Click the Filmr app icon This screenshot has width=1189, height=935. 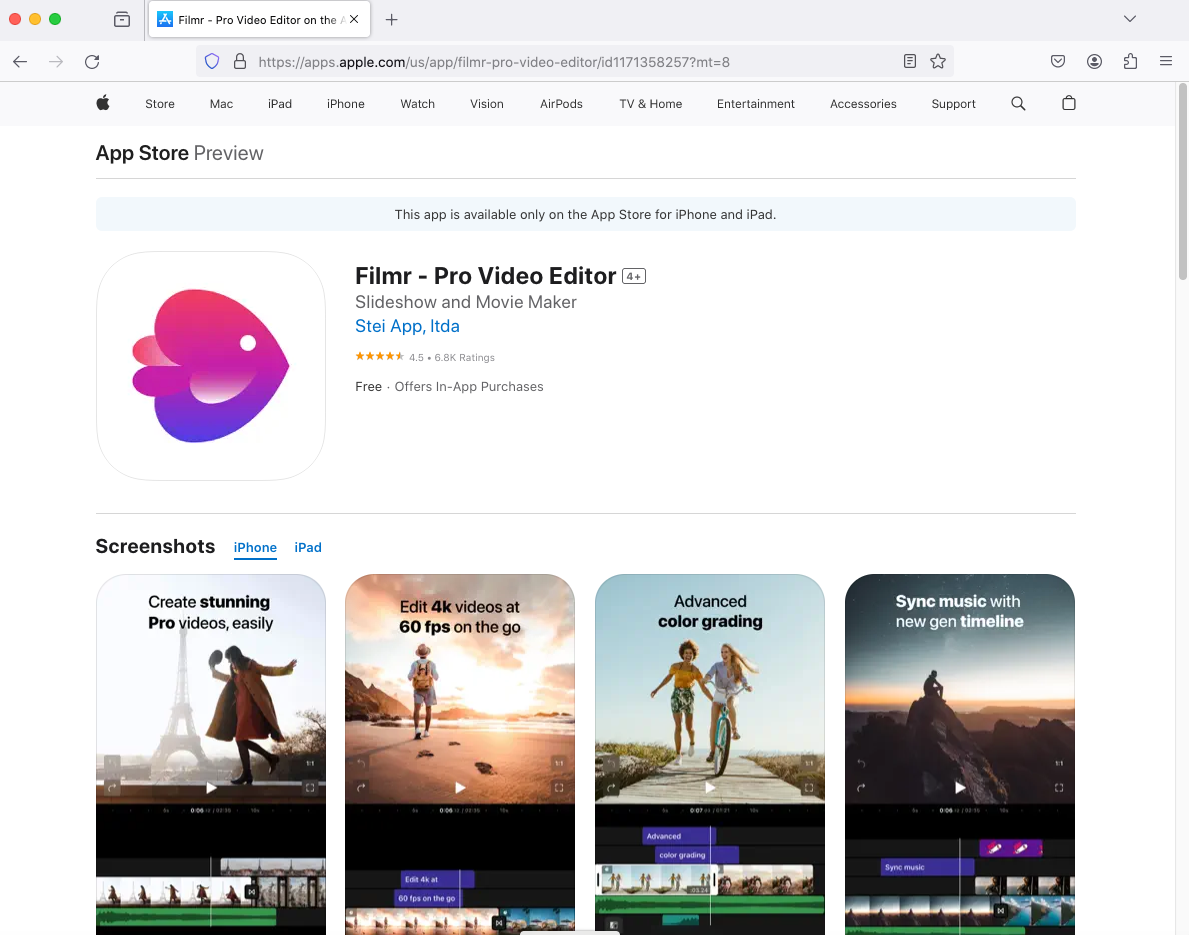[211, 366]
